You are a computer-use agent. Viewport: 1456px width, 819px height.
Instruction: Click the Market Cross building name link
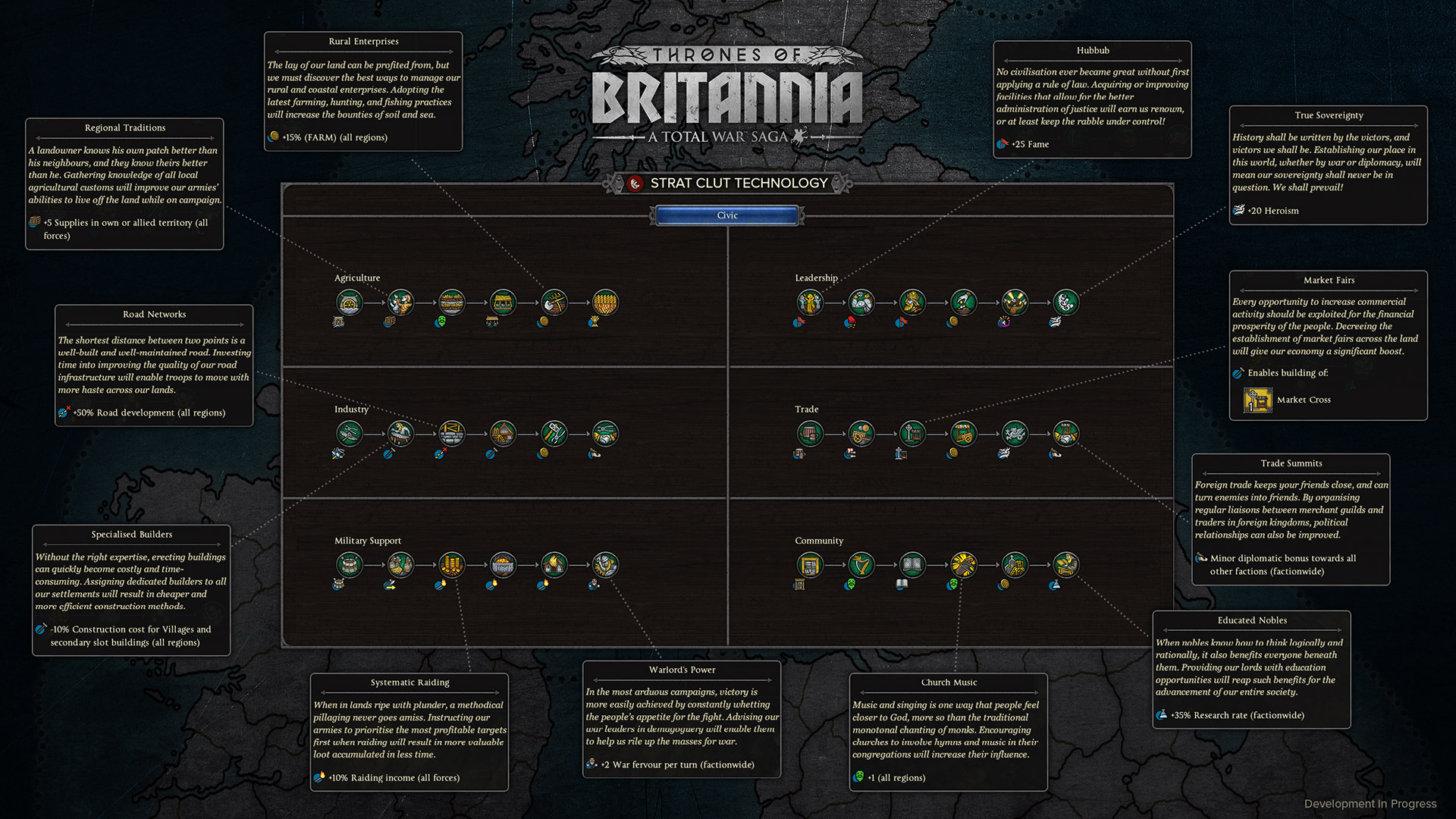(1303, 400)
